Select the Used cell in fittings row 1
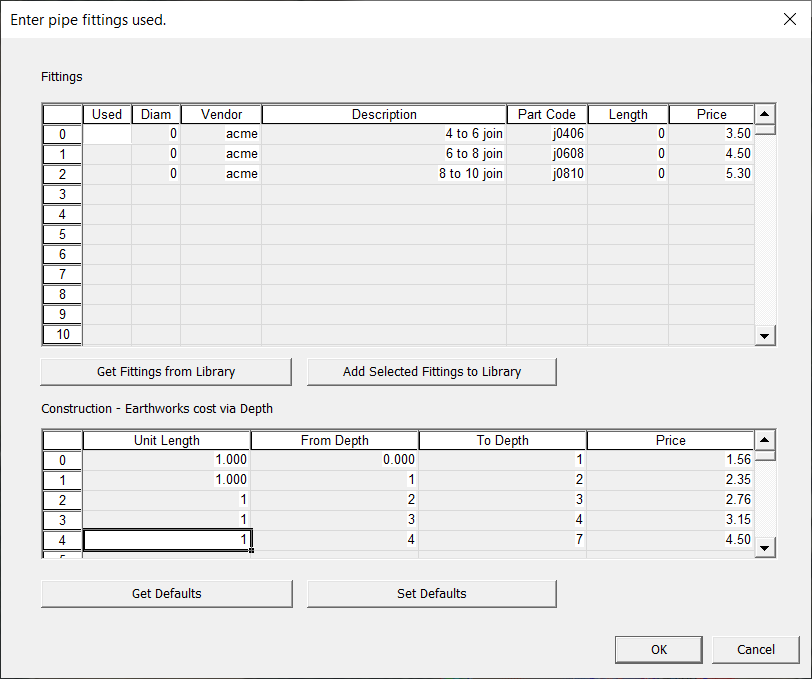 pyautogui.click(x=107, y=154)
